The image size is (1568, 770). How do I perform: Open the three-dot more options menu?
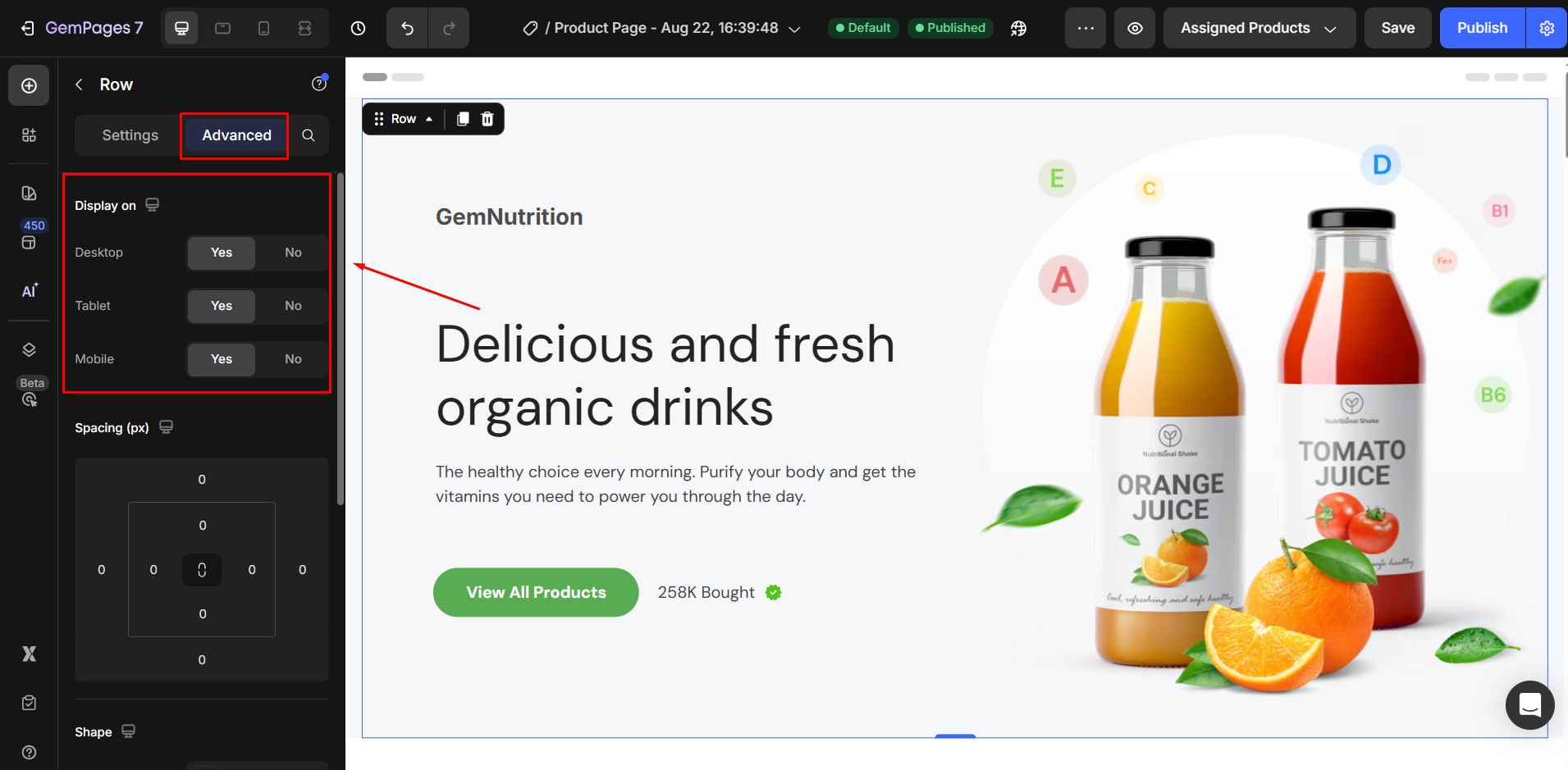coord(1086,28)
